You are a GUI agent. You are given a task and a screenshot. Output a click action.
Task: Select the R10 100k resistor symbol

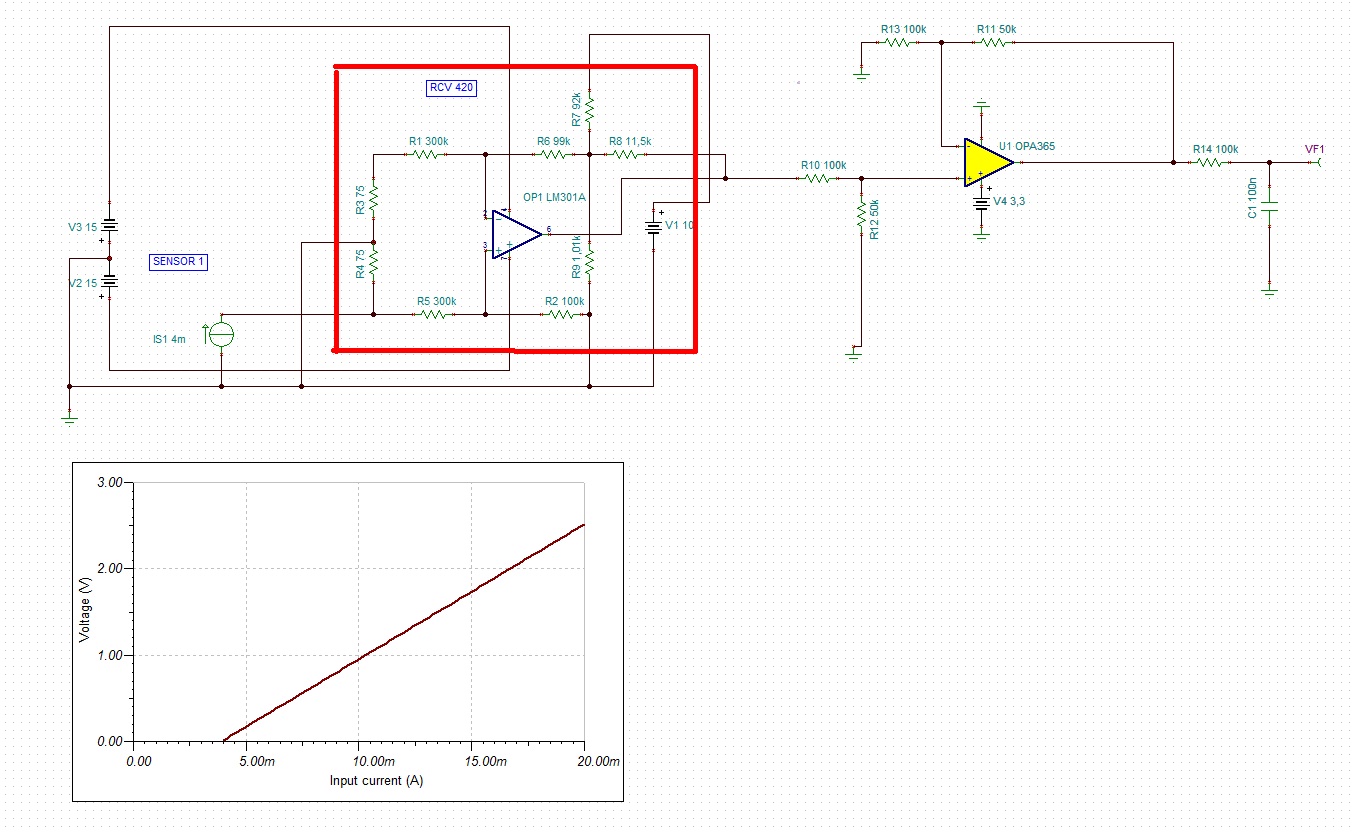(x=818, y=178)
